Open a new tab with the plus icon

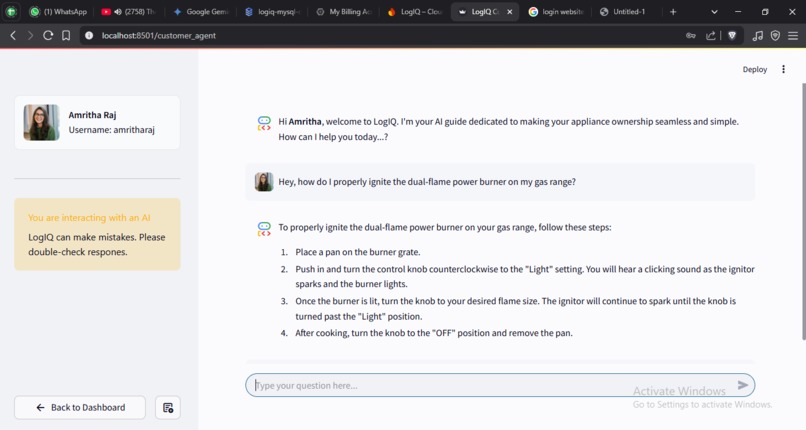pyautogui.click(x=673, y=11)
